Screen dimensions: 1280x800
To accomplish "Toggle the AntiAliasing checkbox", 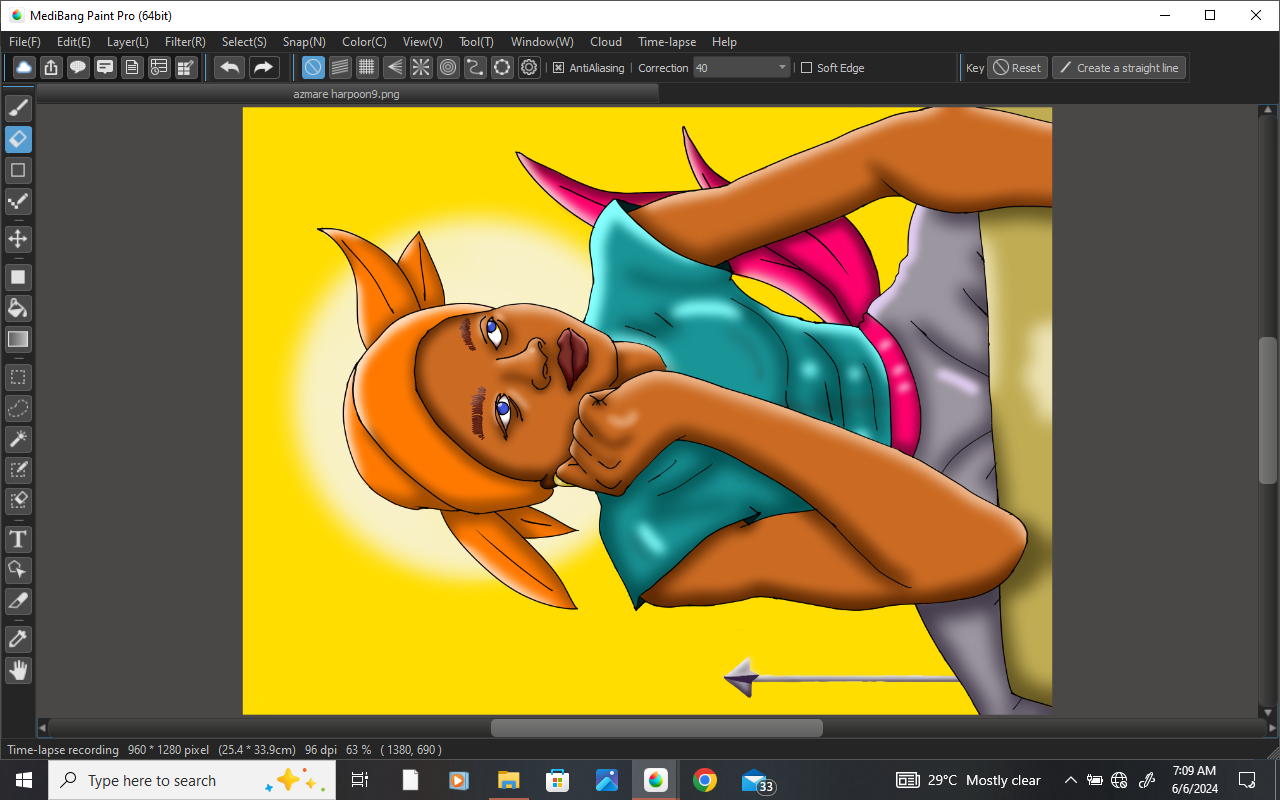I will click(x=559, y=68).
